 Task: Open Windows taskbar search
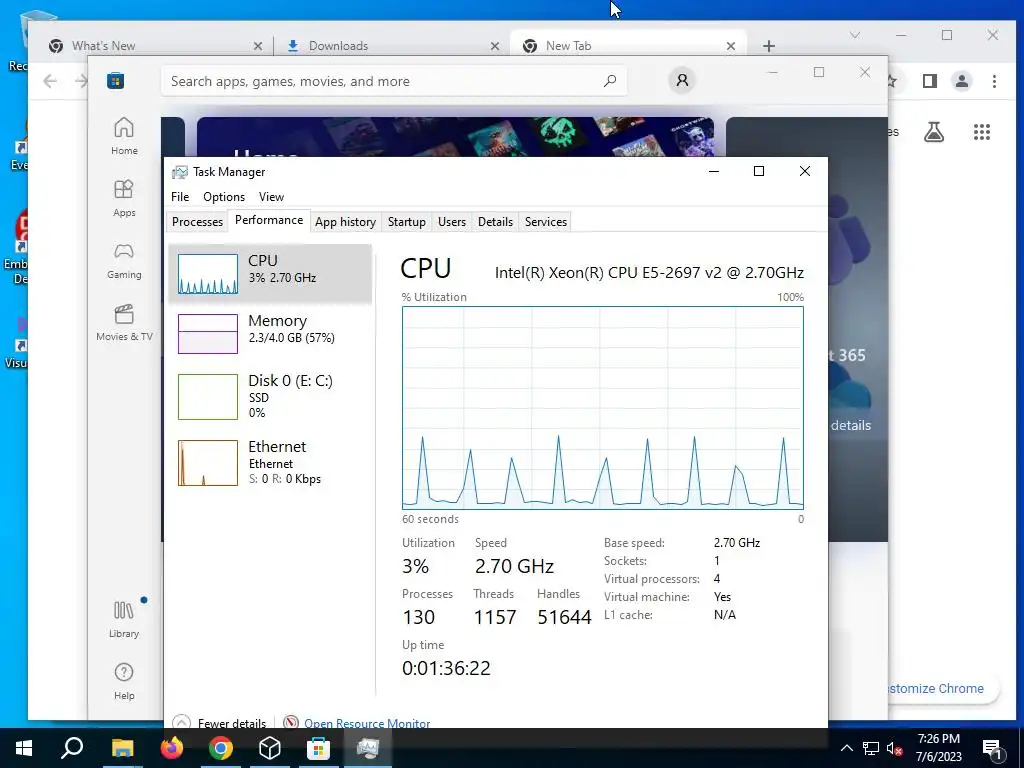pyautogui.click(x=72, y=748)
